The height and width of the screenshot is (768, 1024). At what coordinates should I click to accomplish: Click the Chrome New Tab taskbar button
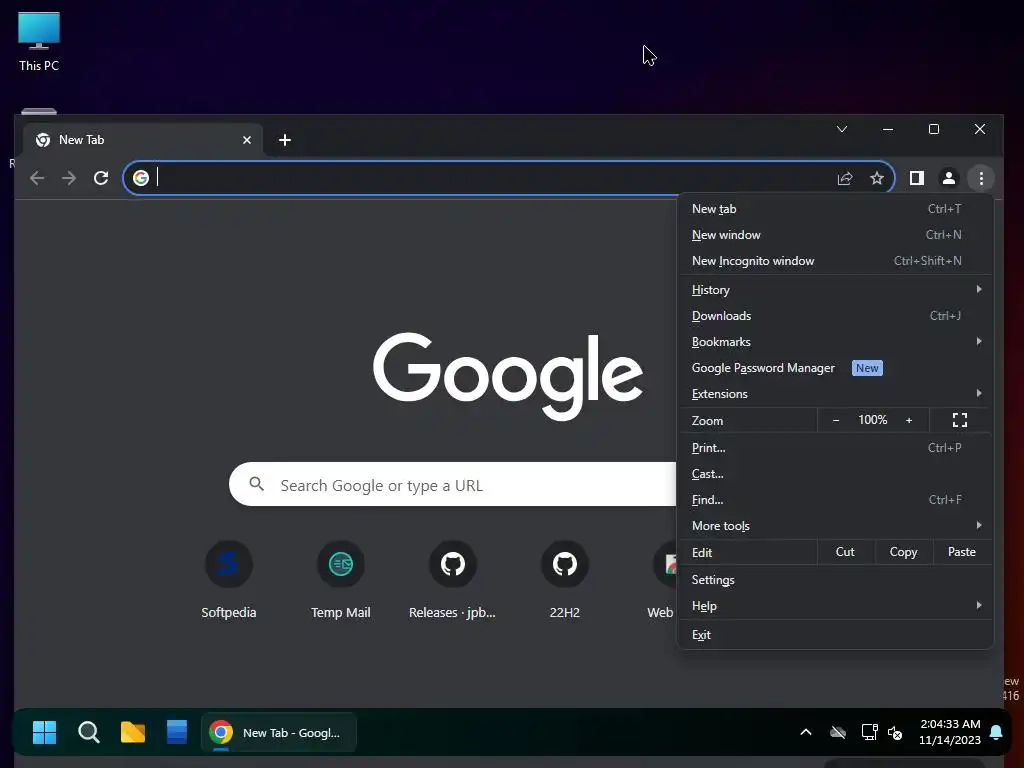[x=279, y=733]
